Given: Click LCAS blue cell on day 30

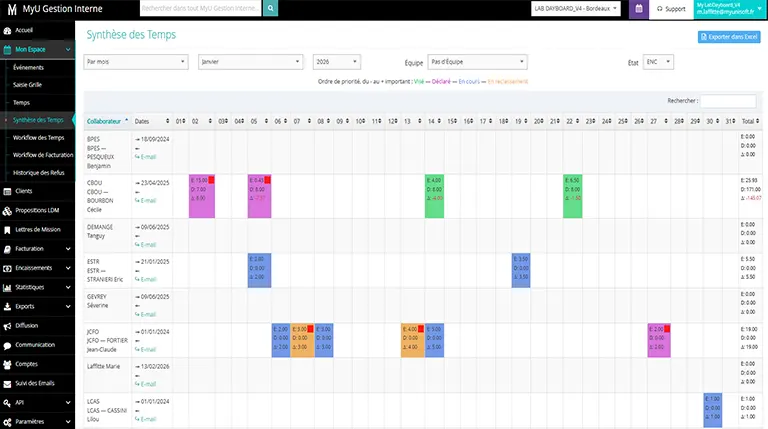Looking at the screenshot, I should pyautogui.click(x=713, y=410).
